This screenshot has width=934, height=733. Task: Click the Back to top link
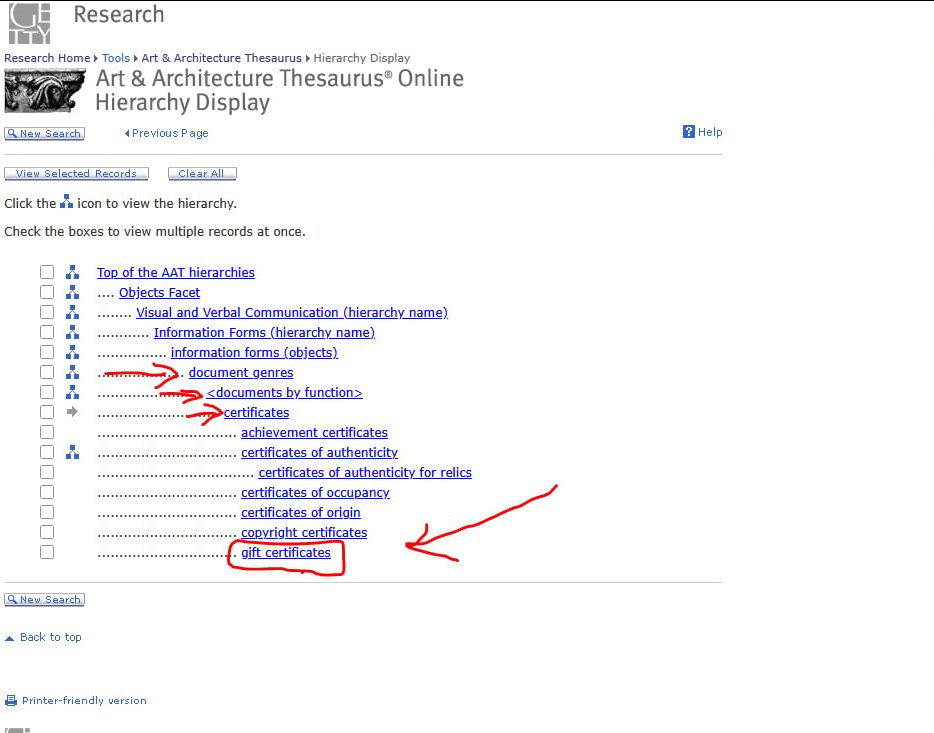coord(51,637)
